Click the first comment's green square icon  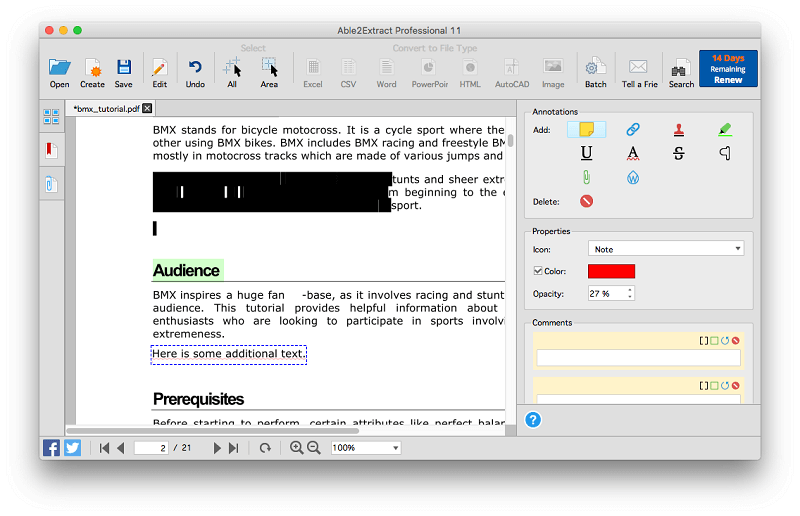714,340
